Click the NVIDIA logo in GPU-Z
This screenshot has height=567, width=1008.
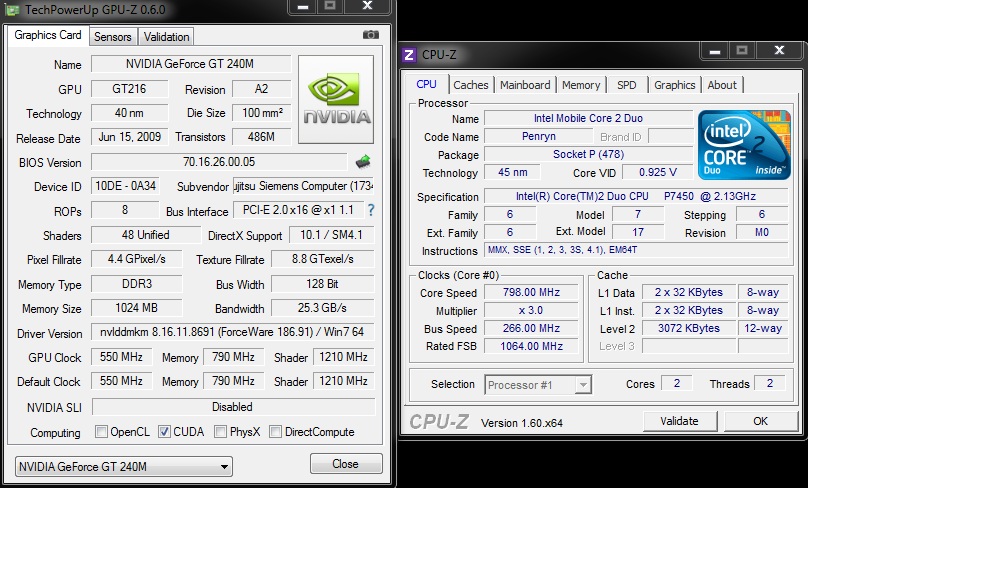pos(336,99)
